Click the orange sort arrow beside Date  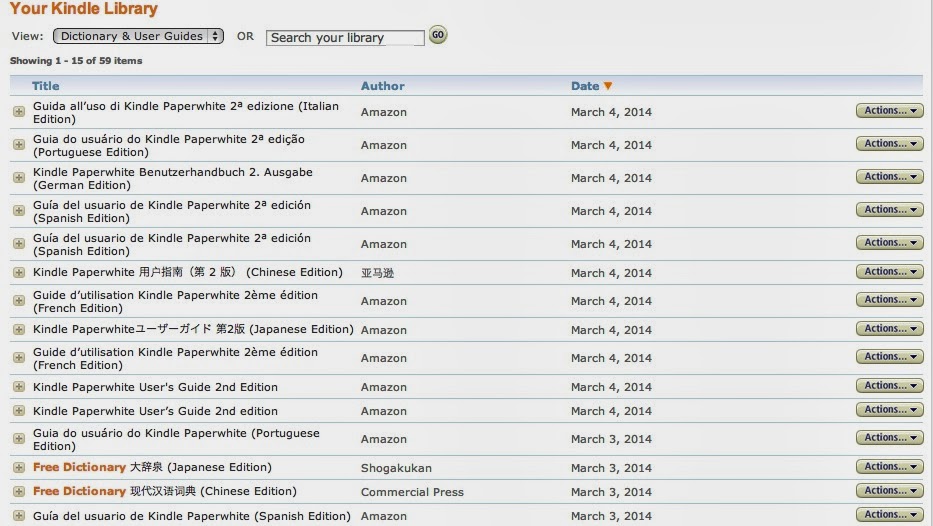click(x=608, y=86)
